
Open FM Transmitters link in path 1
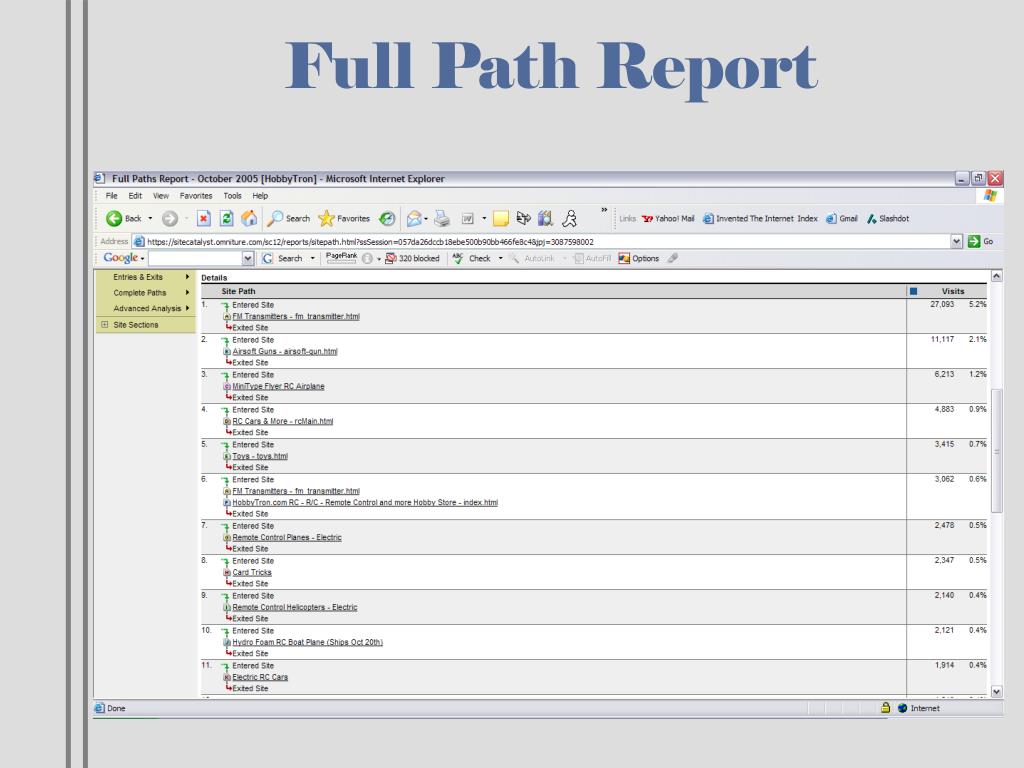pos(296,316)
